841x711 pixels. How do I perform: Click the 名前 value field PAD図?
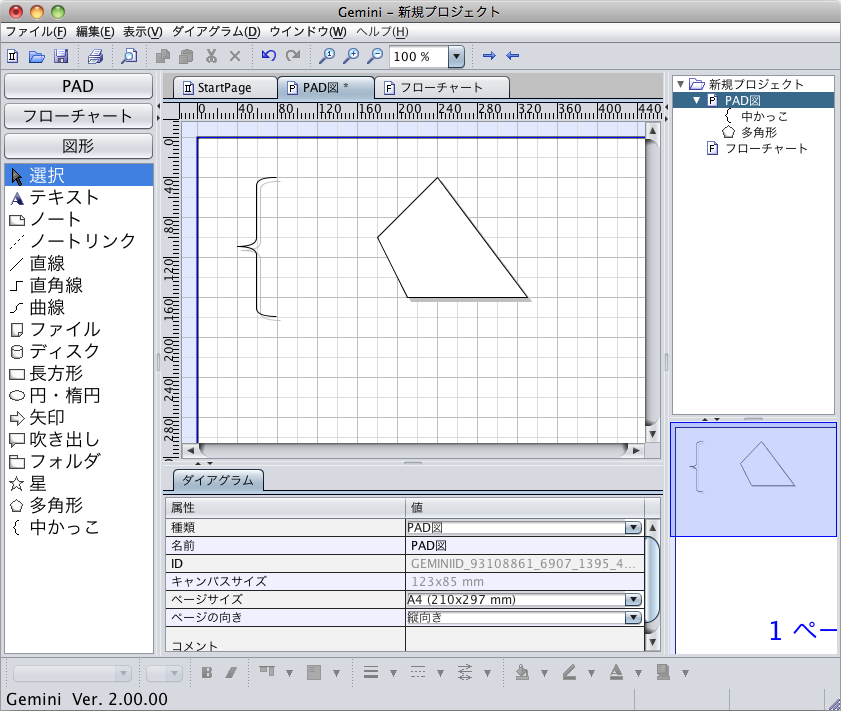(525, 546)
